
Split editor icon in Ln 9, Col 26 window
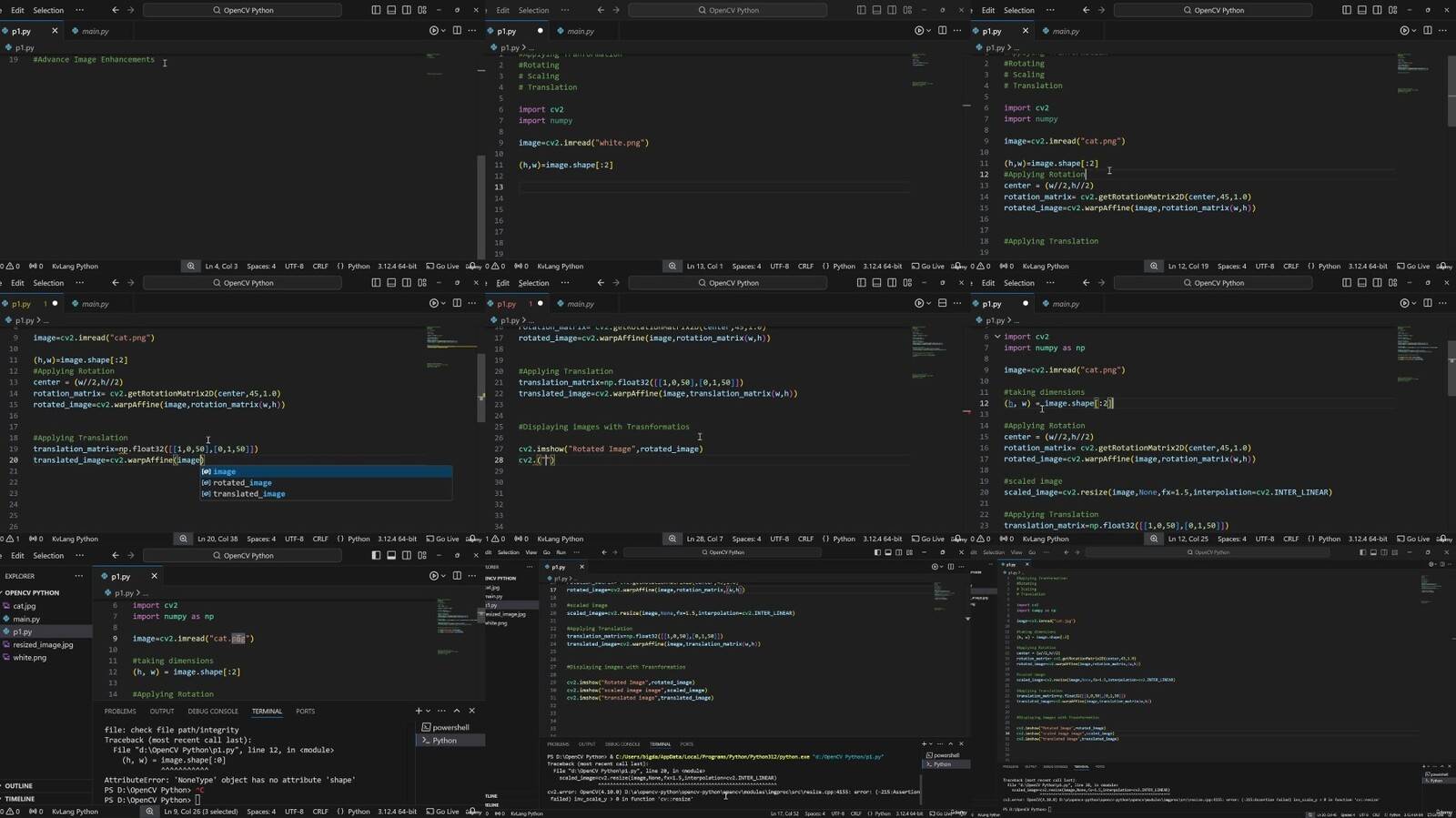pos(457,576)
